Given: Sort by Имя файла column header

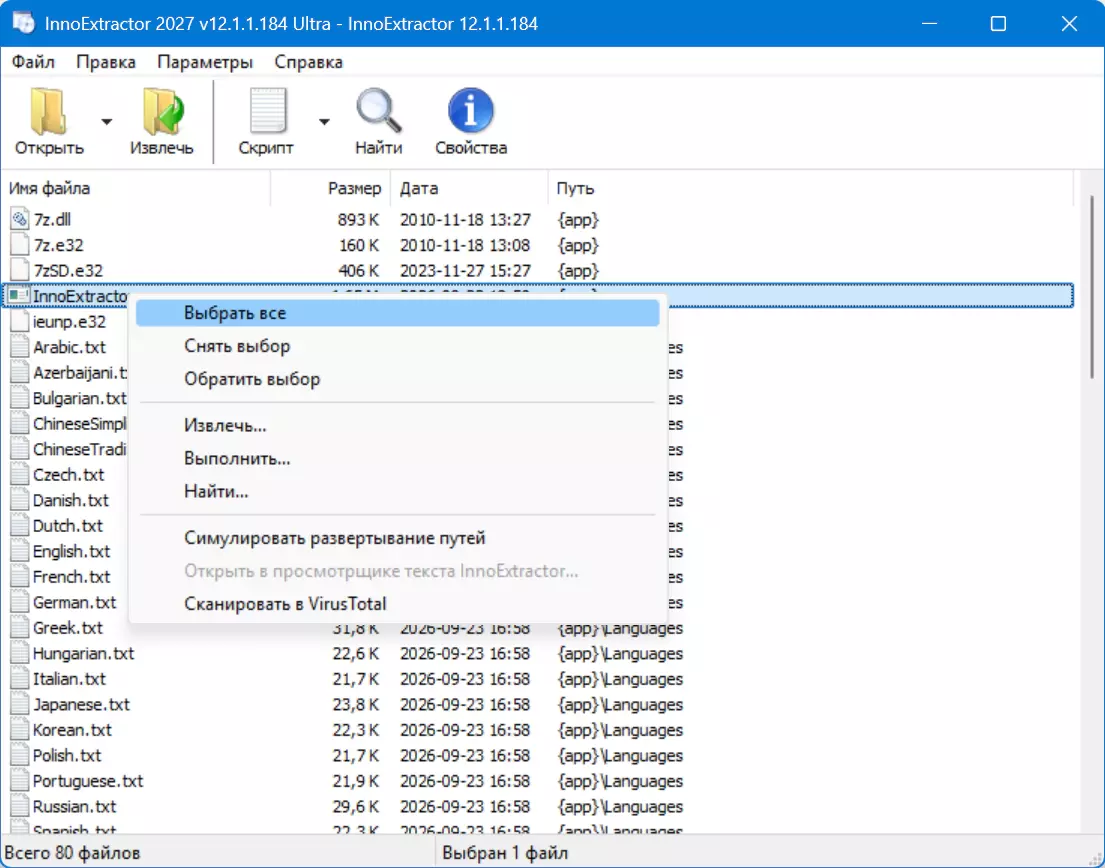Looking at the screenshot, I should tap(136, 189).
